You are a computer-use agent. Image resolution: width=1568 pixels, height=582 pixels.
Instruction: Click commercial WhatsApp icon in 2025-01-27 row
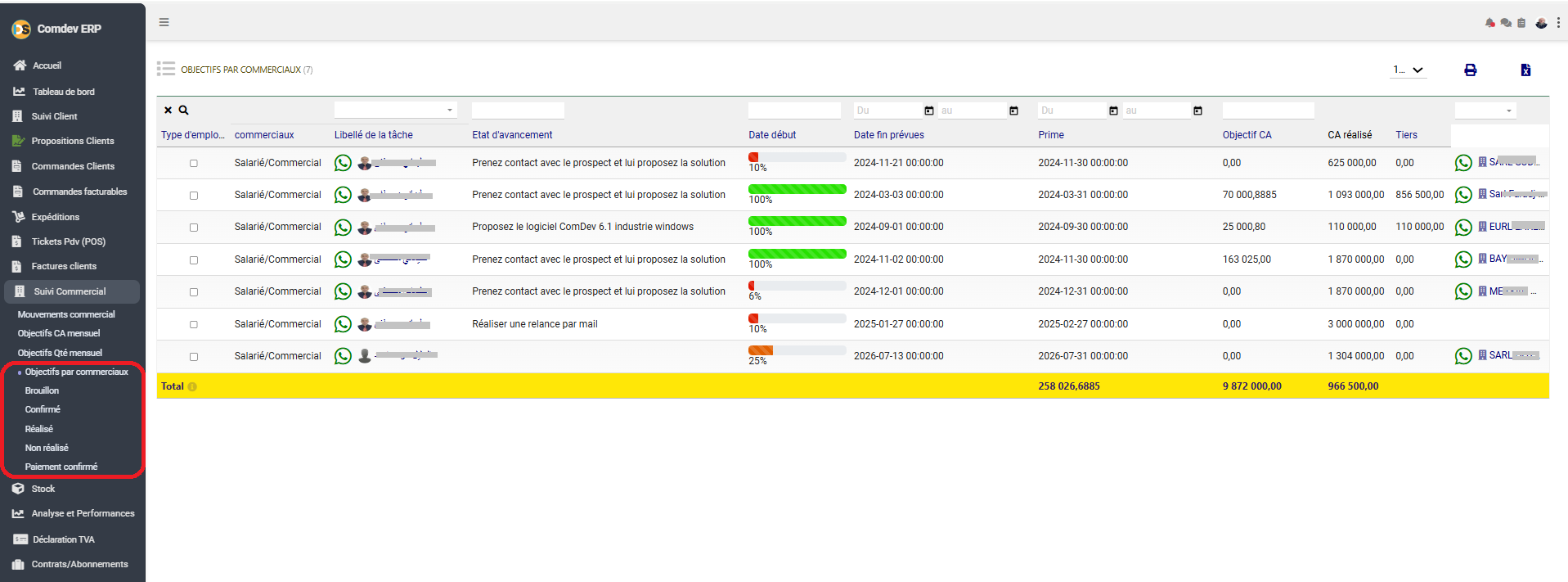coord(343,324)
